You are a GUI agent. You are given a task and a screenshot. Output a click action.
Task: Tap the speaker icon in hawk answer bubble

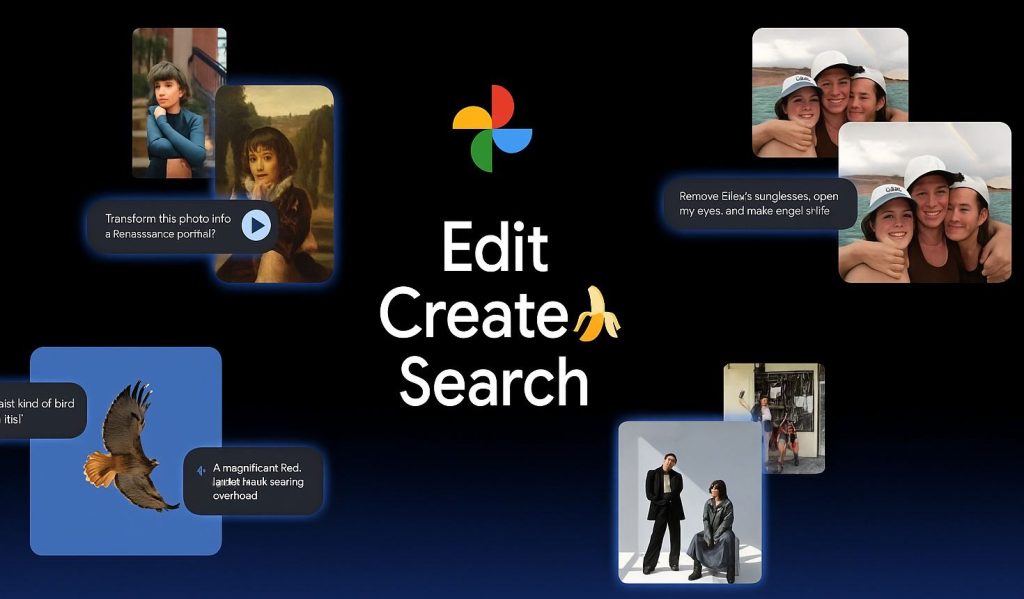point(203,470)
